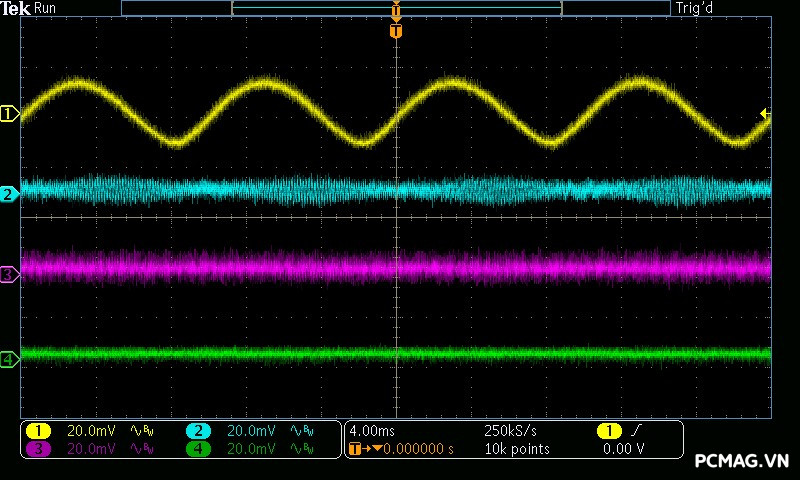
Task: Click channel 1 bandwidth limit coupling icon
Action: pos(142,431)
